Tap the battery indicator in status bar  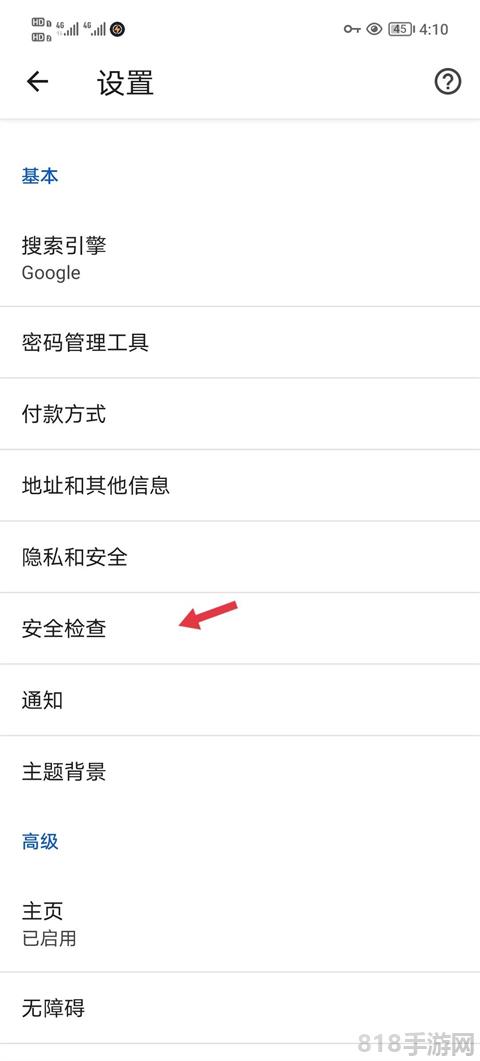tap(401, 29)
